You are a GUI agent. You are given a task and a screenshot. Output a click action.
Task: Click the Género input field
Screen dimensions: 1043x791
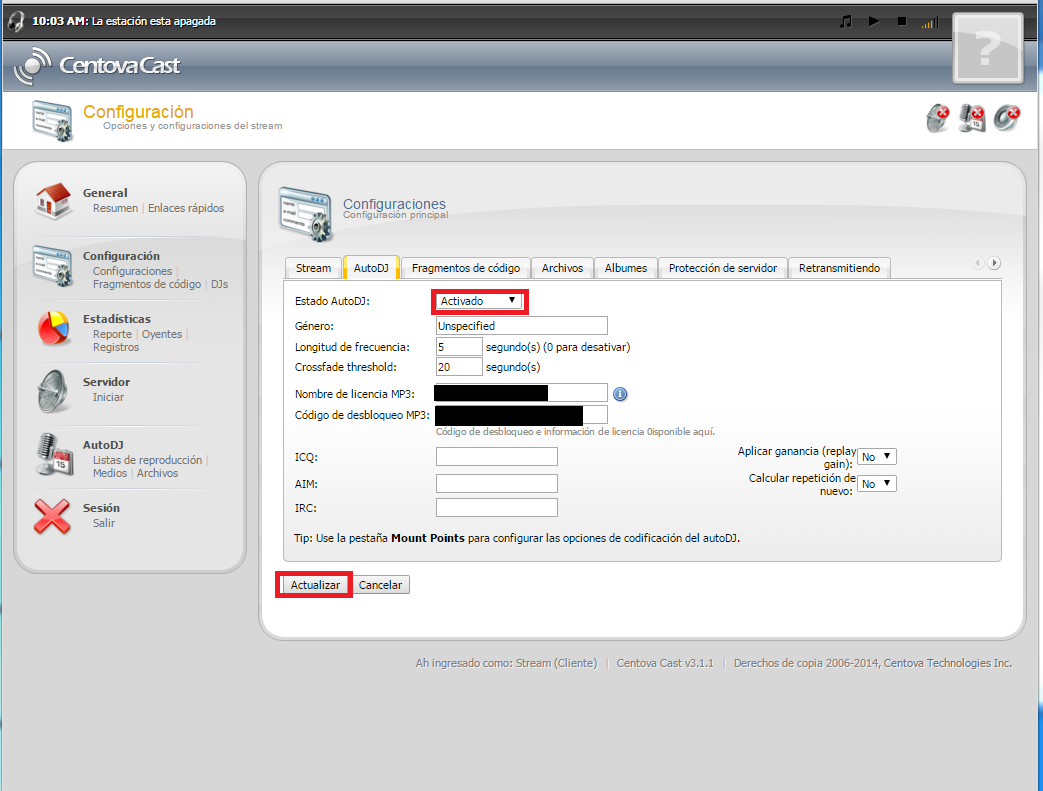pos(522,326)
